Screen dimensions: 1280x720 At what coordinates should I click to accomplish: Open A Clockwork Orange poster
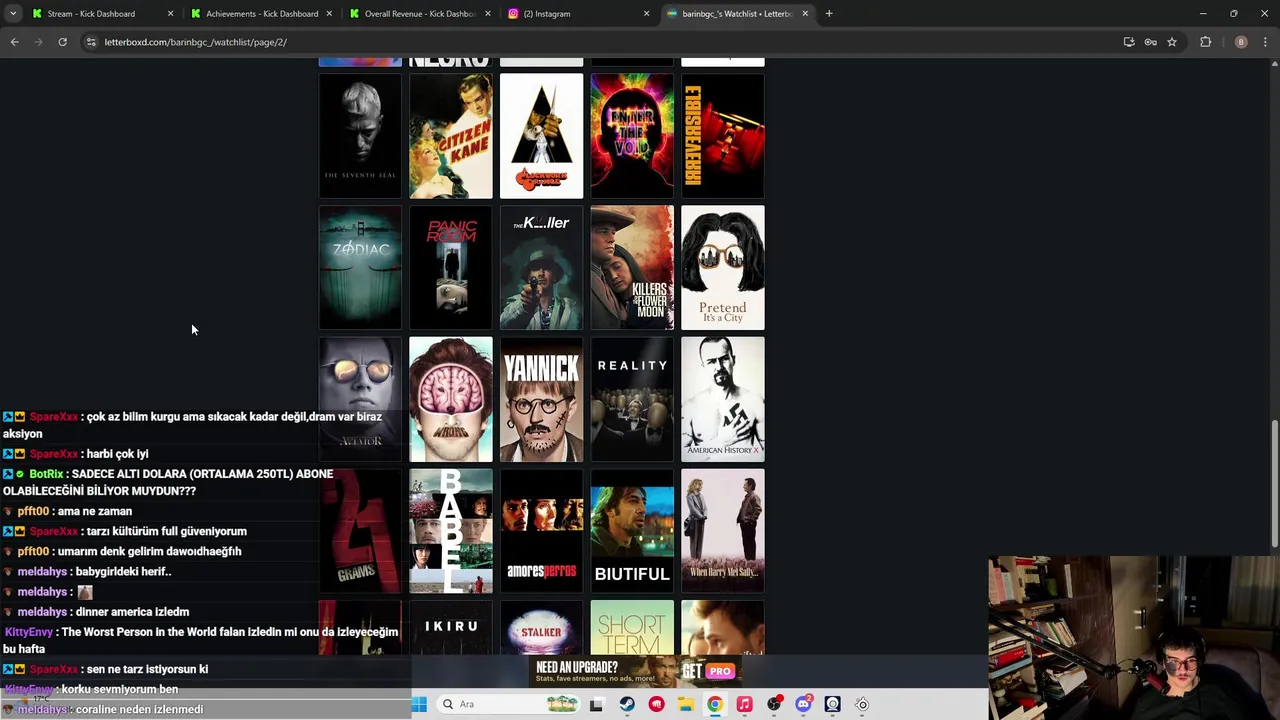pos(541,136)
